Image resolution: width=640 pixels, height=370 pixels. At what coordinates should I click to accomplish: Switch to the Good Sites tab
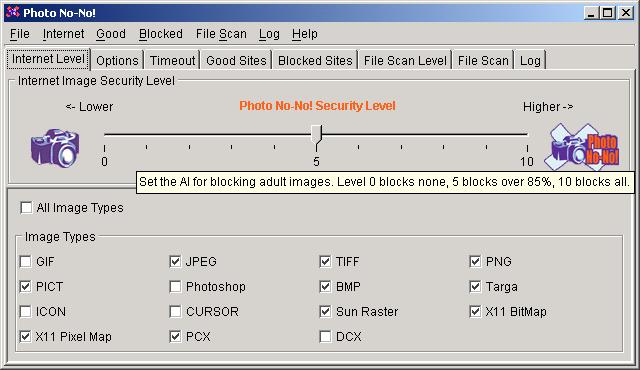point(236,60)
